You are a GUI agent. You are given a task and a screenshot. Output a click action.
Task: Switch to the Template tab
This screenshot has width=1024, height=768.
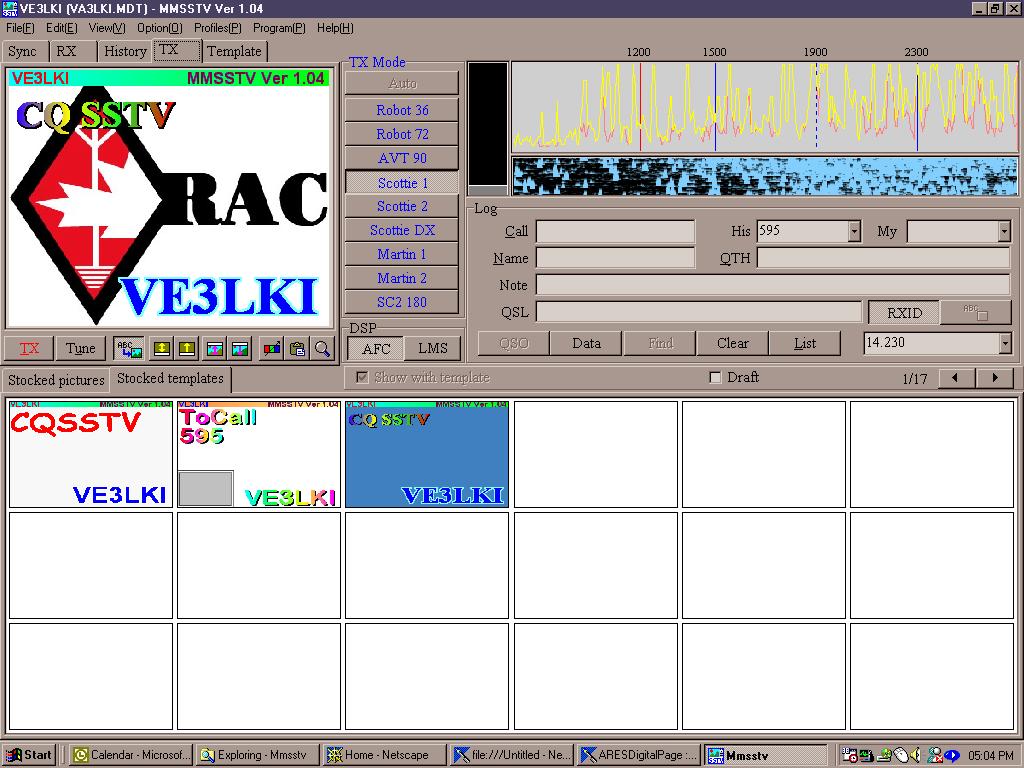coord(234,51)
